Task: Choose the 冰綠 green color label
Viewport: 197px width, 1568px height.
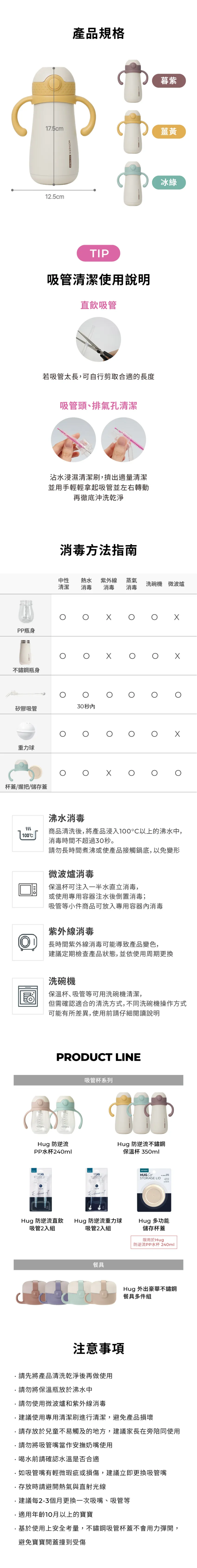Action: [168, 182]
